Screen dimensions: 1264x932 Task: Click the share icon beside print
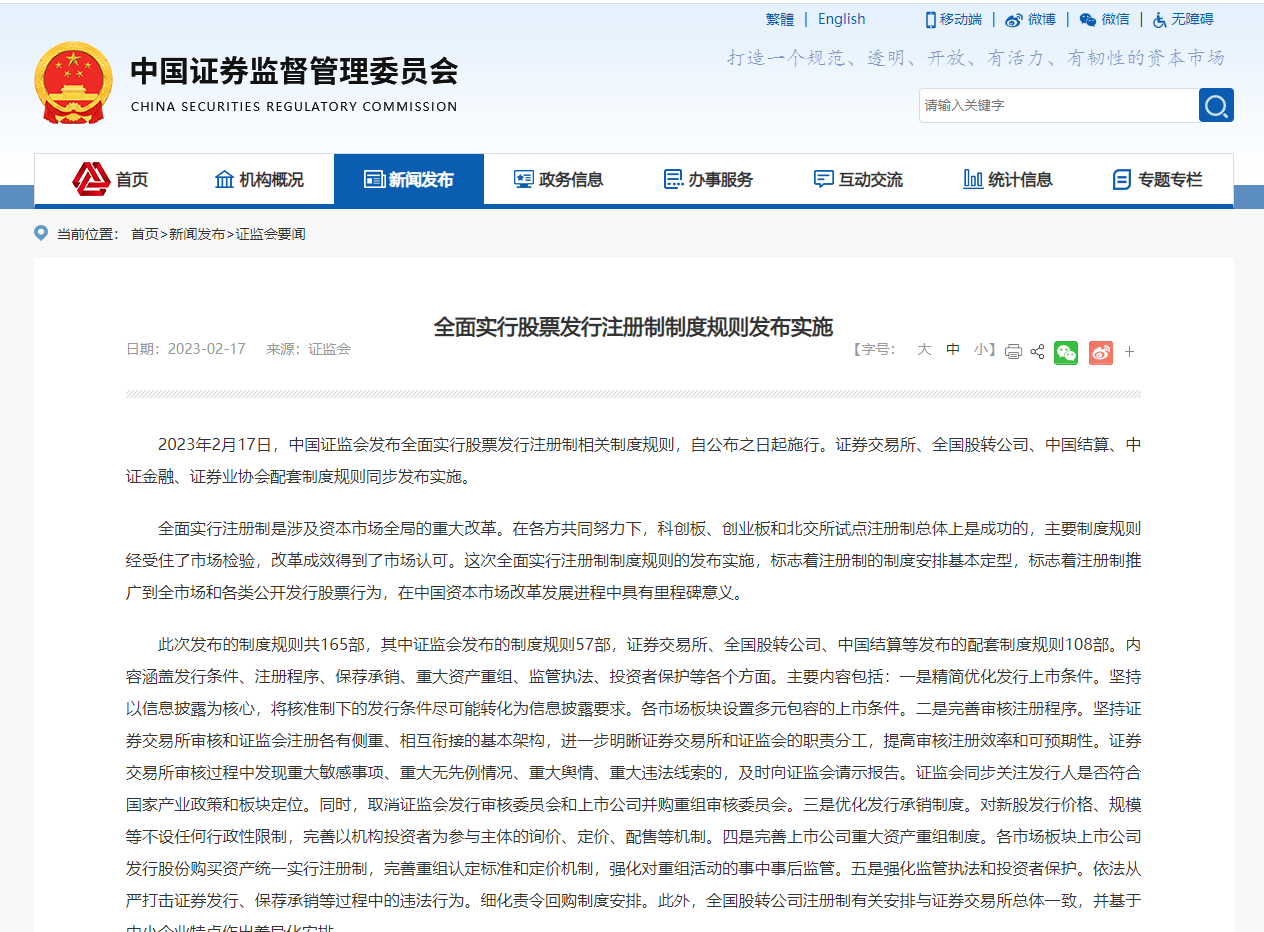[x=1037, y=351]
